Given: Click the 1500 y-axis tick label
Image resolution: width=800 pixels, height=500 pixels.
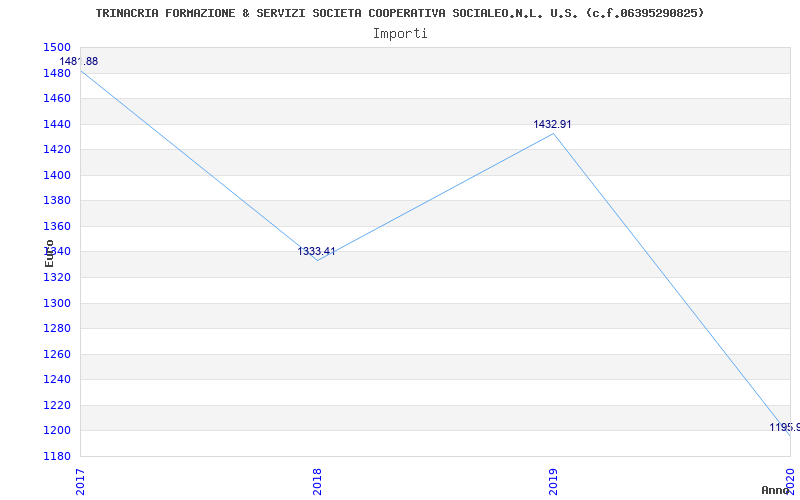Looking at the screenshot, I should click(x=57, y=47).
